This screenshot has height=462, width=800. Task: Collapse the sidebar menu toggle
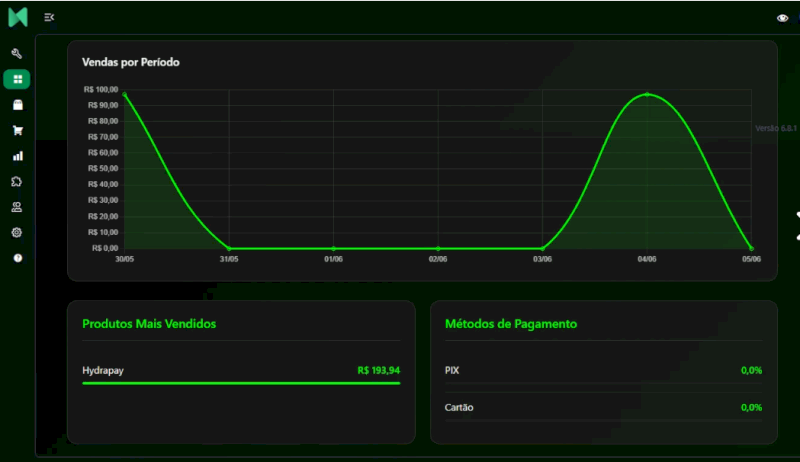tap(49, 17)
